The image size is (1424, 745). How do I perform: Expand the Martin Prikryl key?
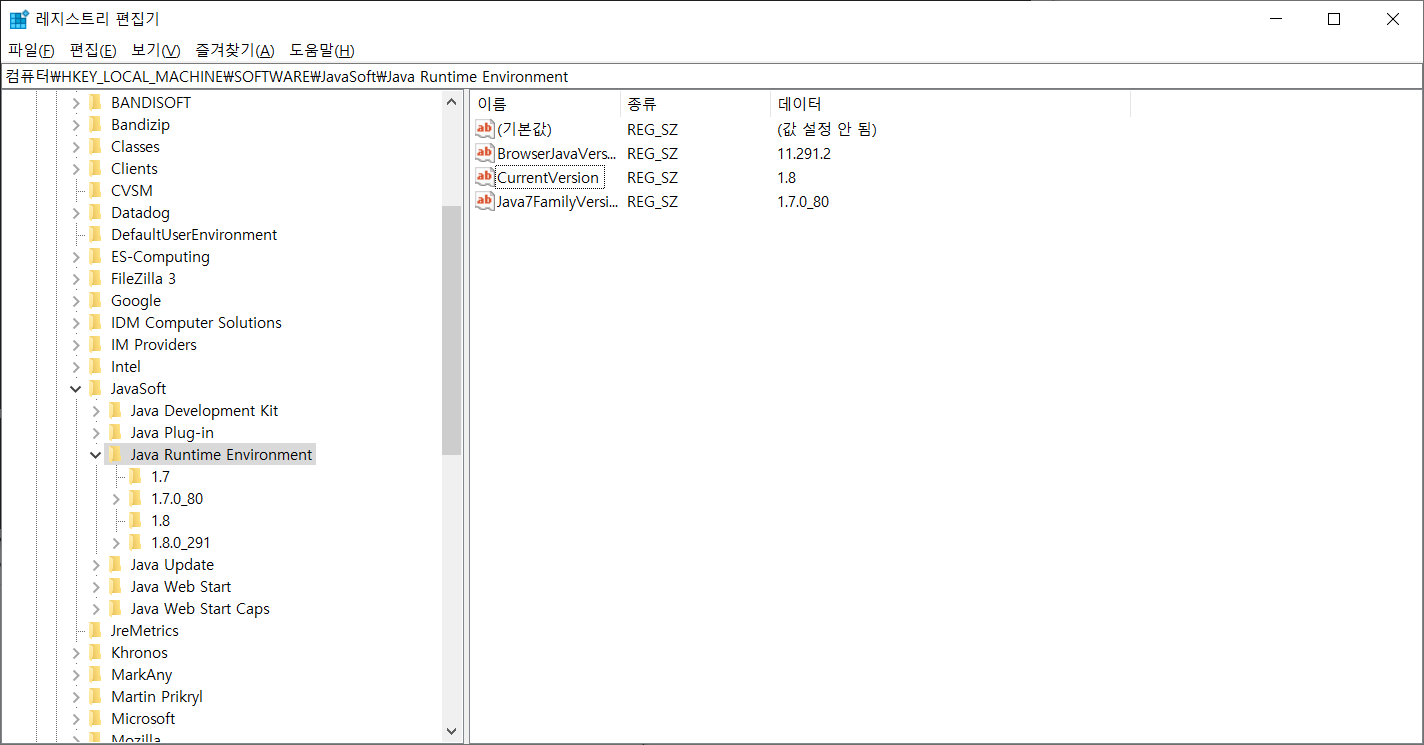pyautogui.click(x=76, y=696)
